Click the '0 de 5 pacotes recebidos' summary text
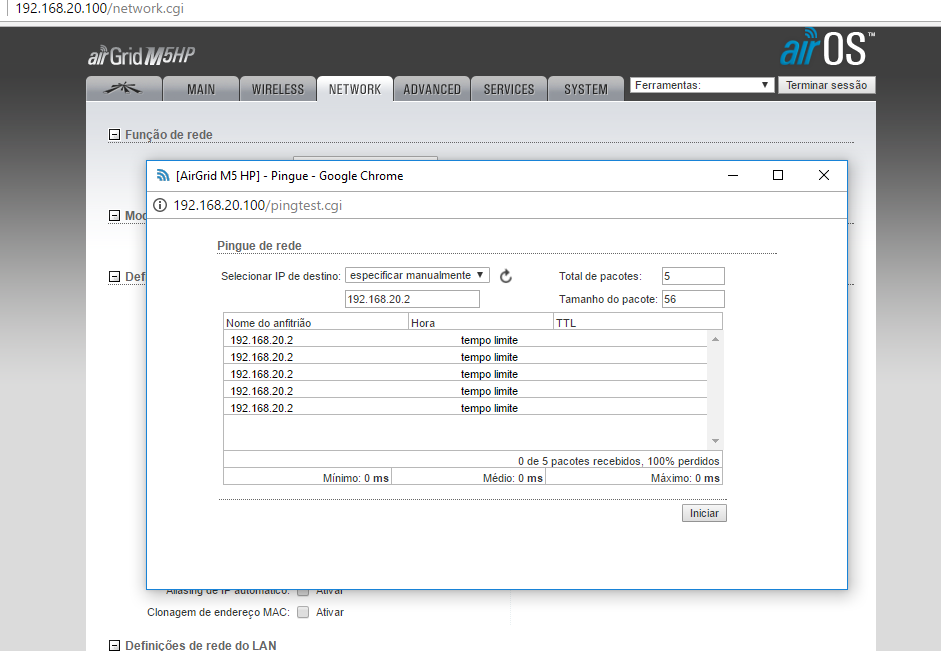 tap(619, 461)
